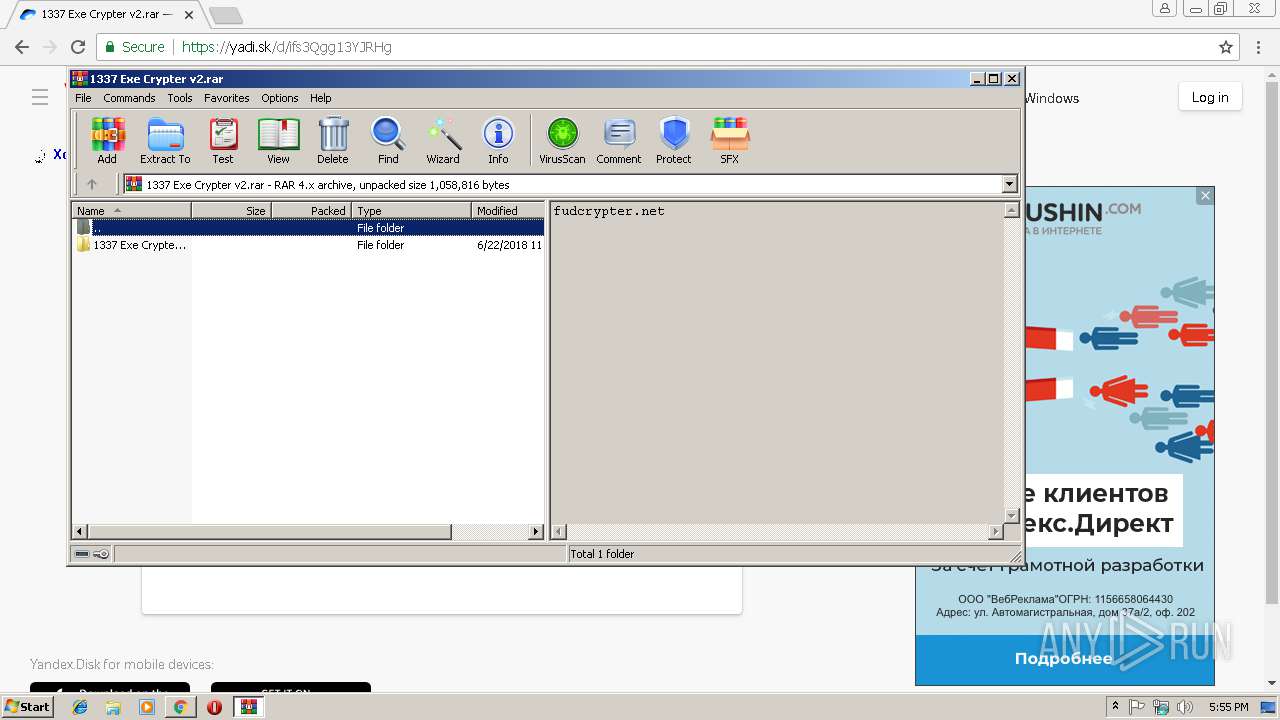Open the View file tool

click(x=278, y=140)
